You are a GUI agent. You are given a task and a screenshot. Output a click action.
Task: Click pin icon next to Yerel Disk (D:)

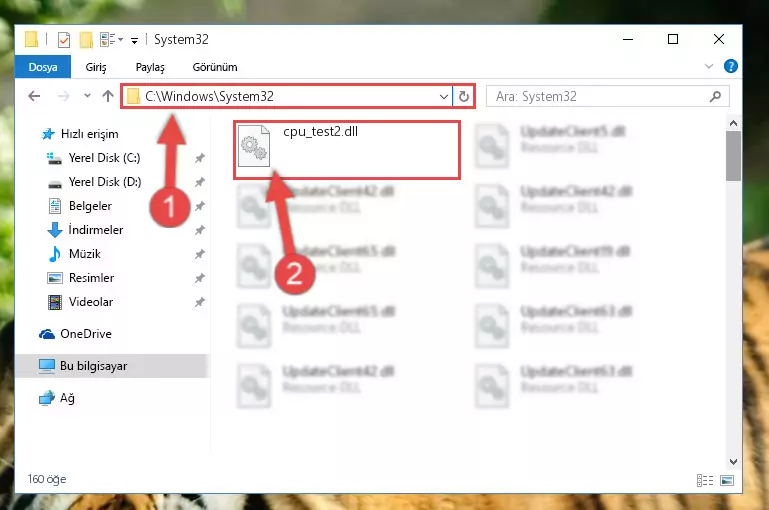tap(200, 182)
